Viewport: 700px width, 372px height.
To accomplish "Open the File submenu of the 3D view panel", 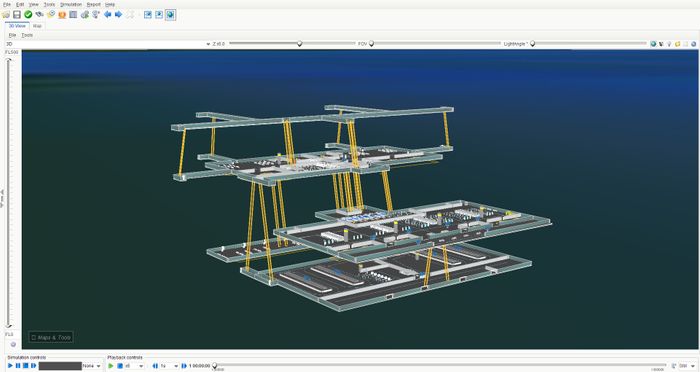I will click(x=12, y=35).
